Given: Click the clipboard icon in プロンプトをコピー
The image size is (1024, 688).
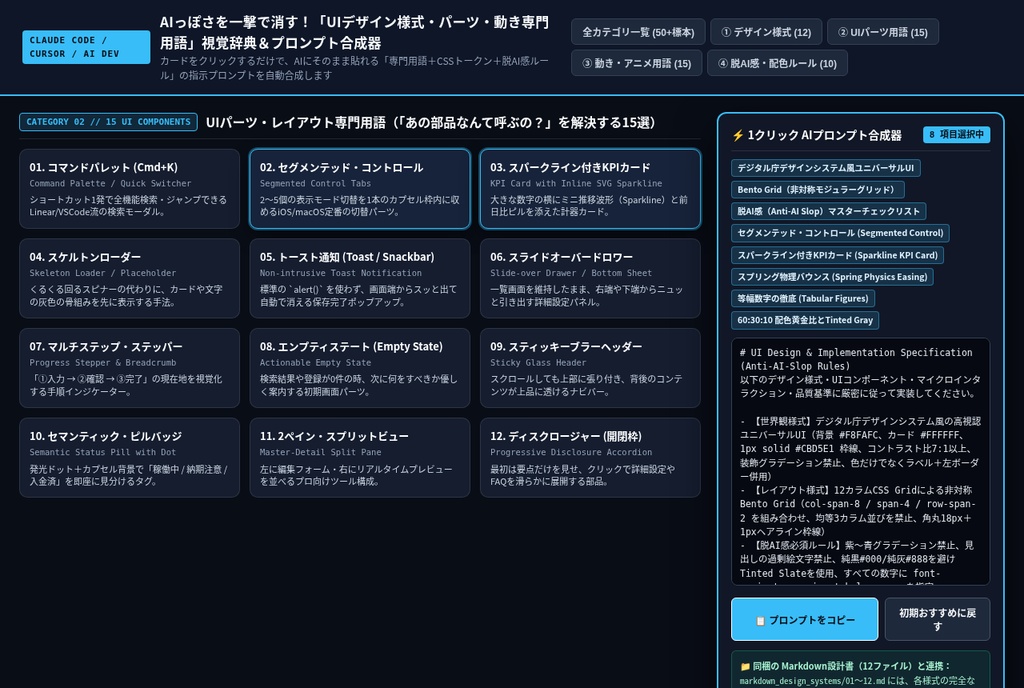Looking at the screenshot, I should coord(760,621).
